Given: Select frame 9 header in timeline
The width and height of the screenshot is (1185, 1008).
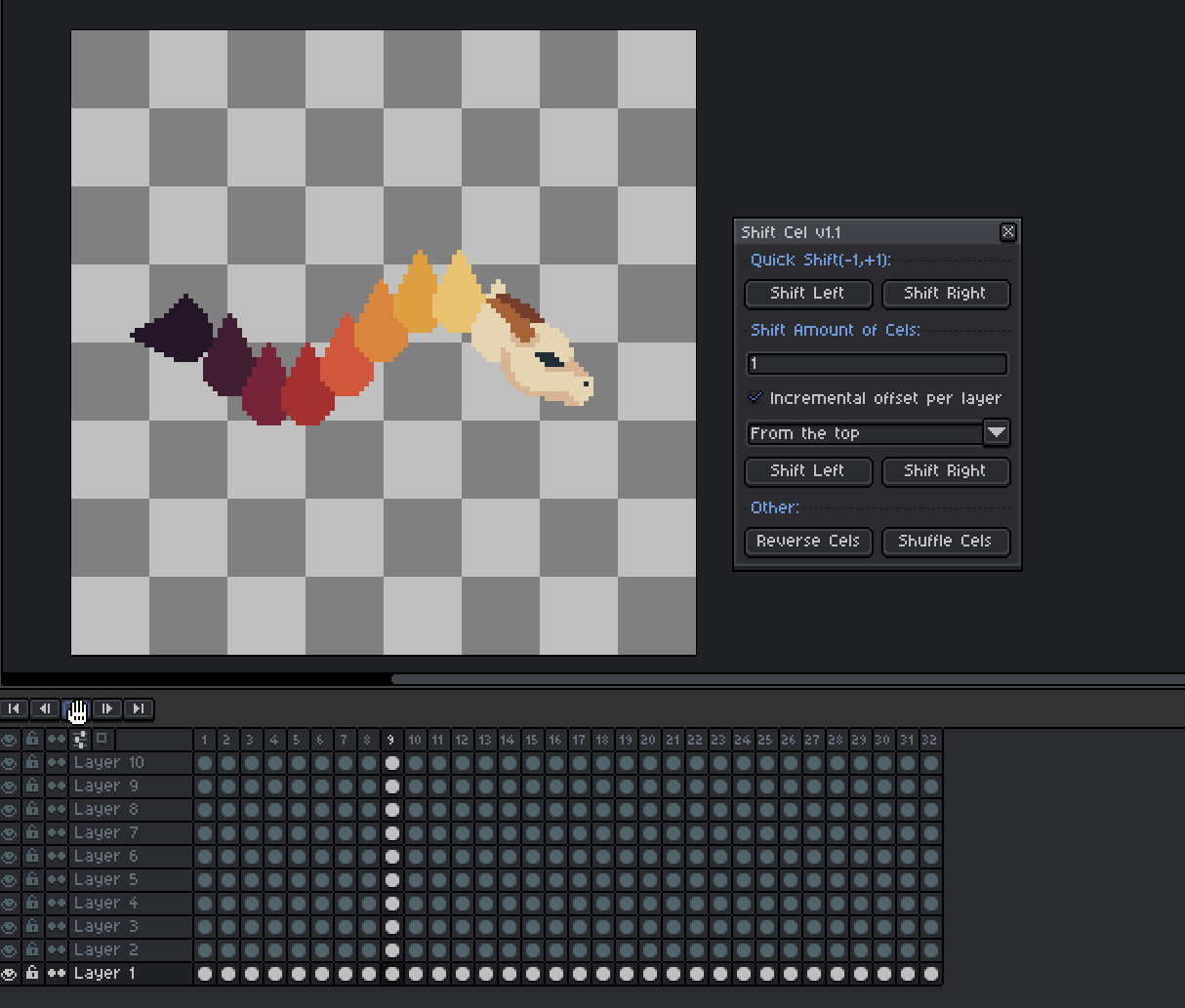Looking at the screenshot, I should point(392,740).
